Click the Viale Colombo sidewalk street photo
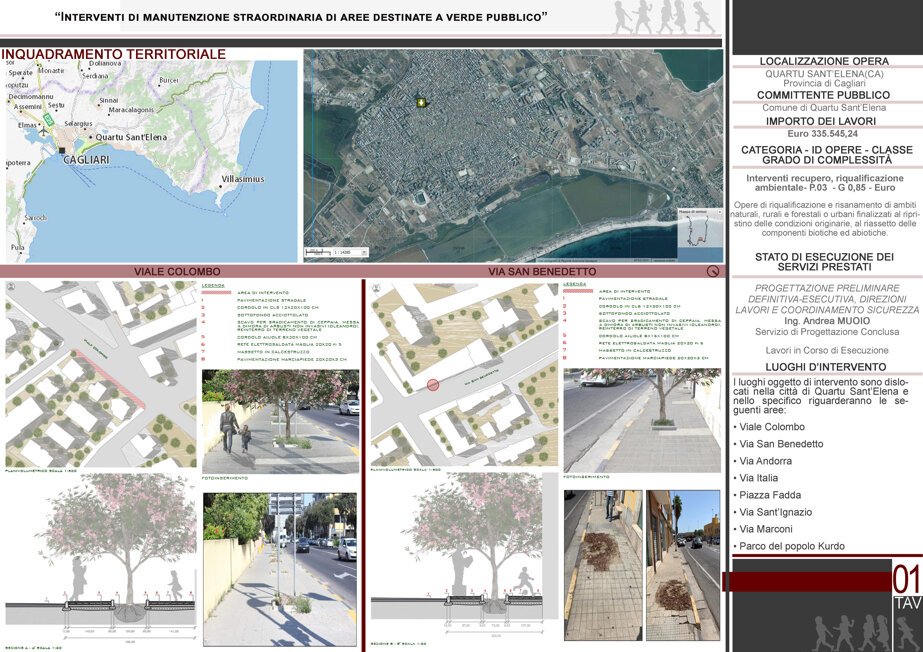The height and width of the screenshot is (652, 923). click(x=280, y=570)
